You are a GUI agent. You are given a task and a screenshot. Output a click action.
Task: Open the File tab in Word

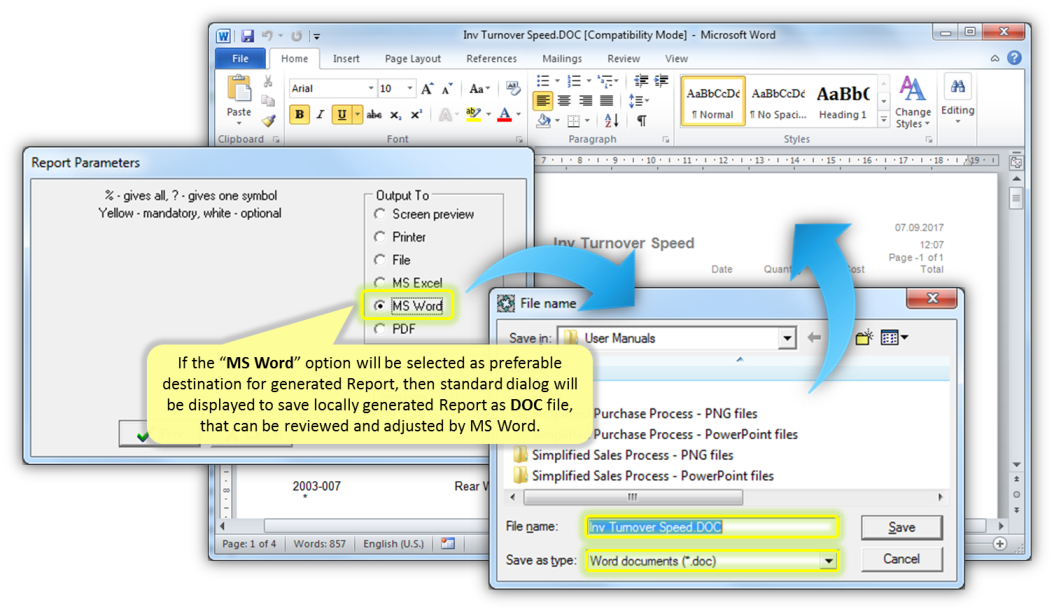click(240, 59)
